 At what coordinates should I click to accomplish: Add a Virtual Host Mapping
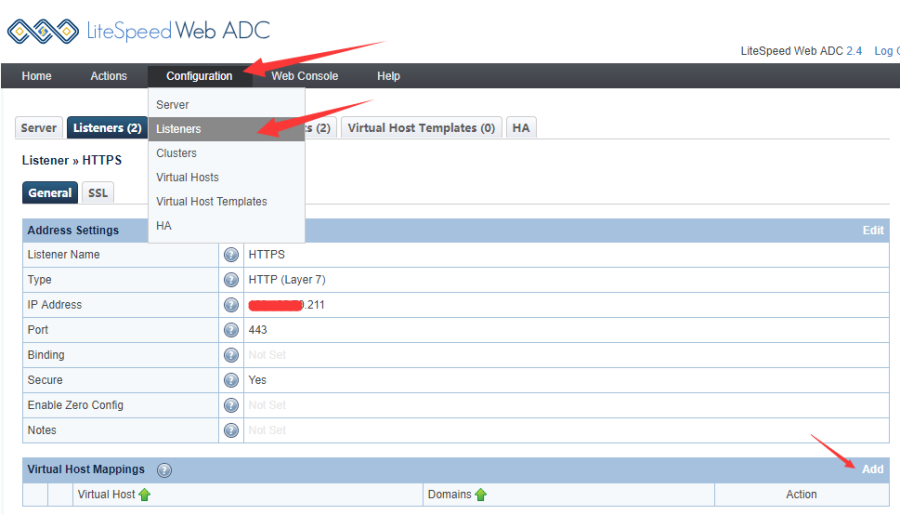872,469
